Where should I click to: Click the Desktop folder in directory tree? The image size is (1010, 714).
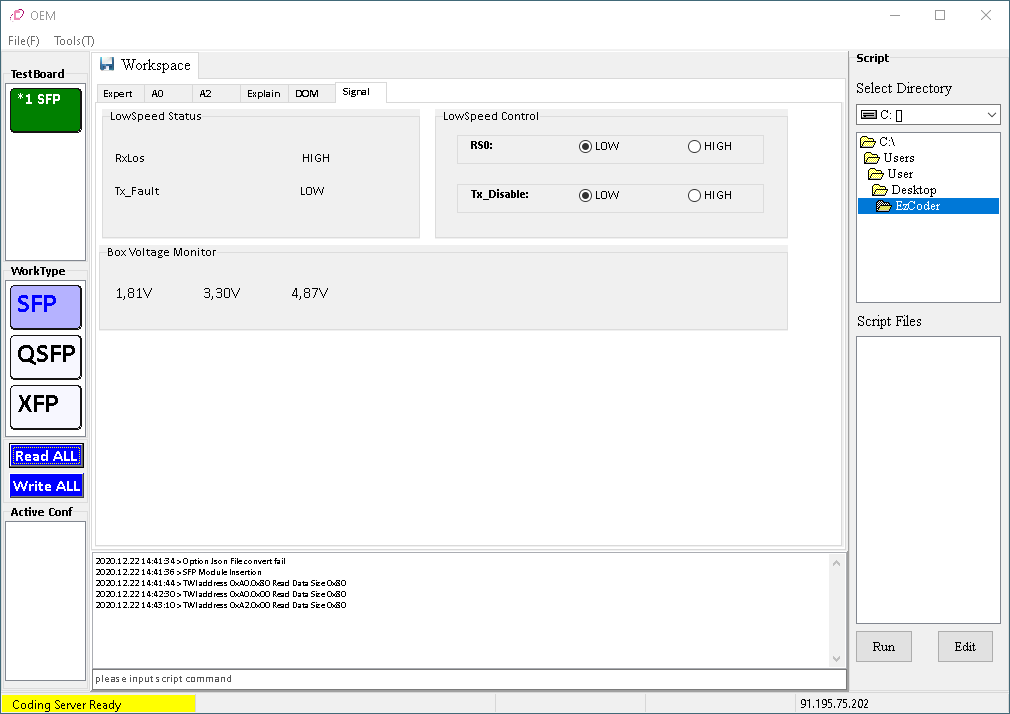coord(913,190)
